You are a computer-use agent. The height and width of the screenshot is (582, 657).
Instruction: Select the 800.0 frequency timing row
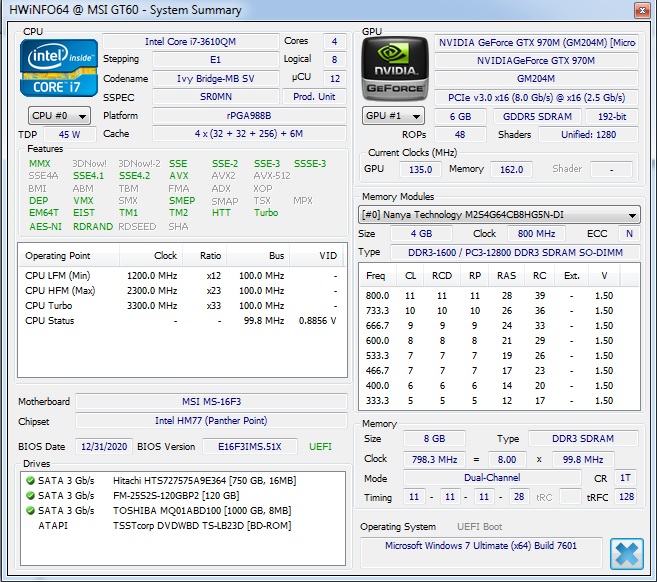[499, 296]
